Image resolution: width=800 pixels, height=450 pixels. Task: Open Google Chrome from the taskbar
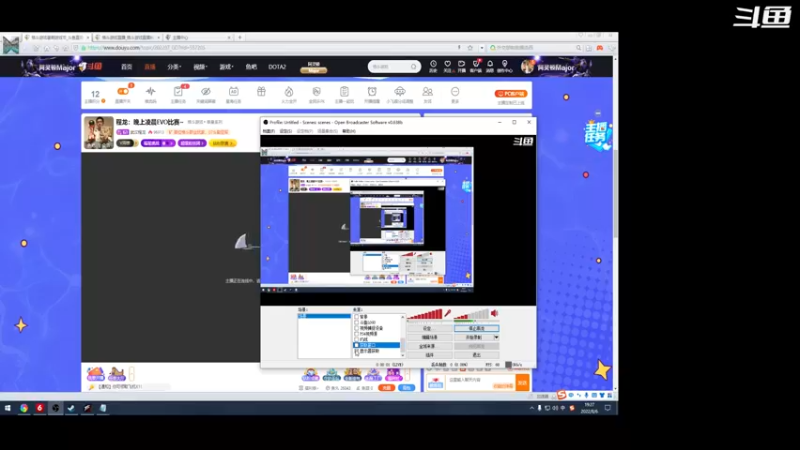point(24,408)
